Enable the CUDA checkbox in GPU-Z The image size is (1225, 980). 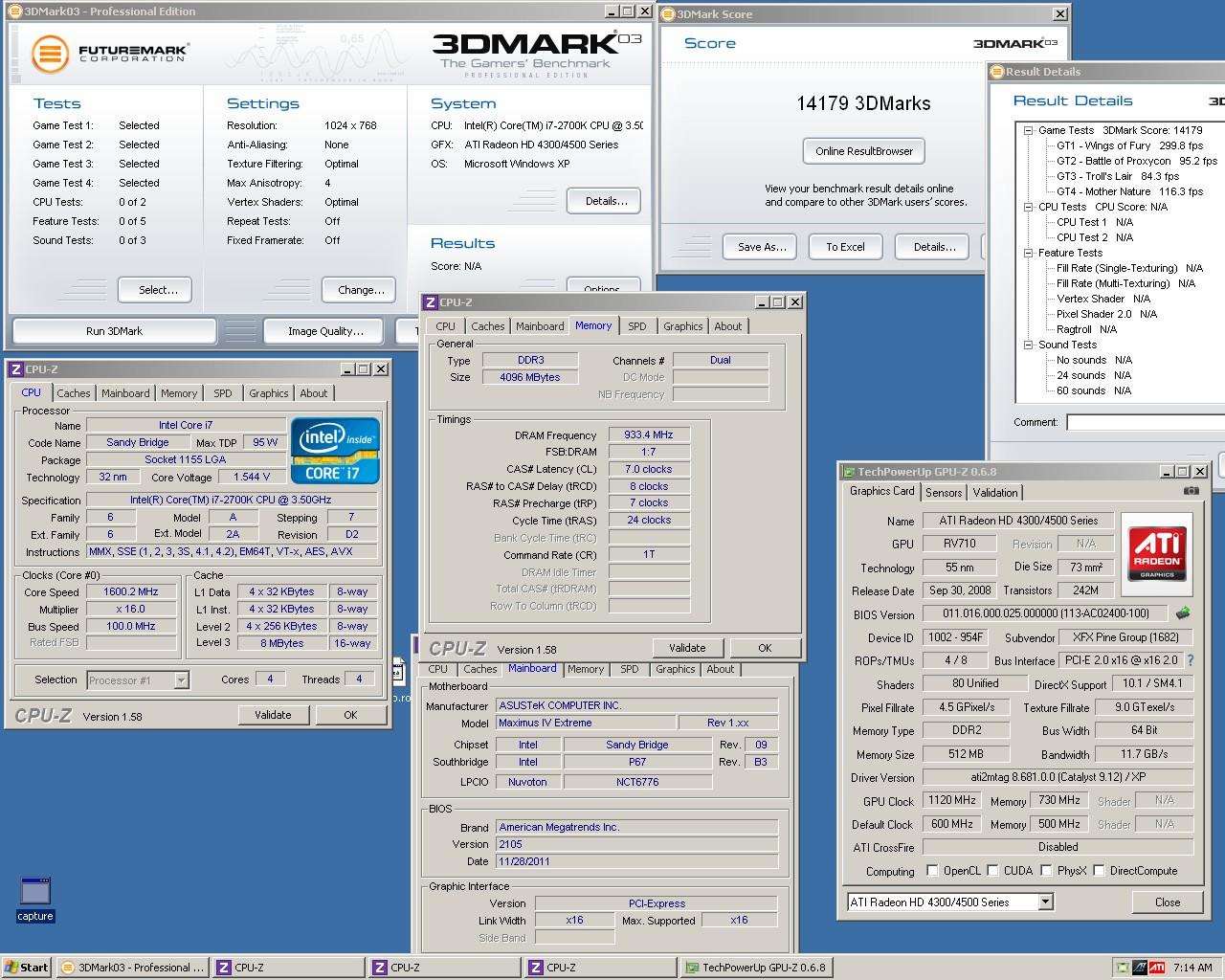click(993, 871)
